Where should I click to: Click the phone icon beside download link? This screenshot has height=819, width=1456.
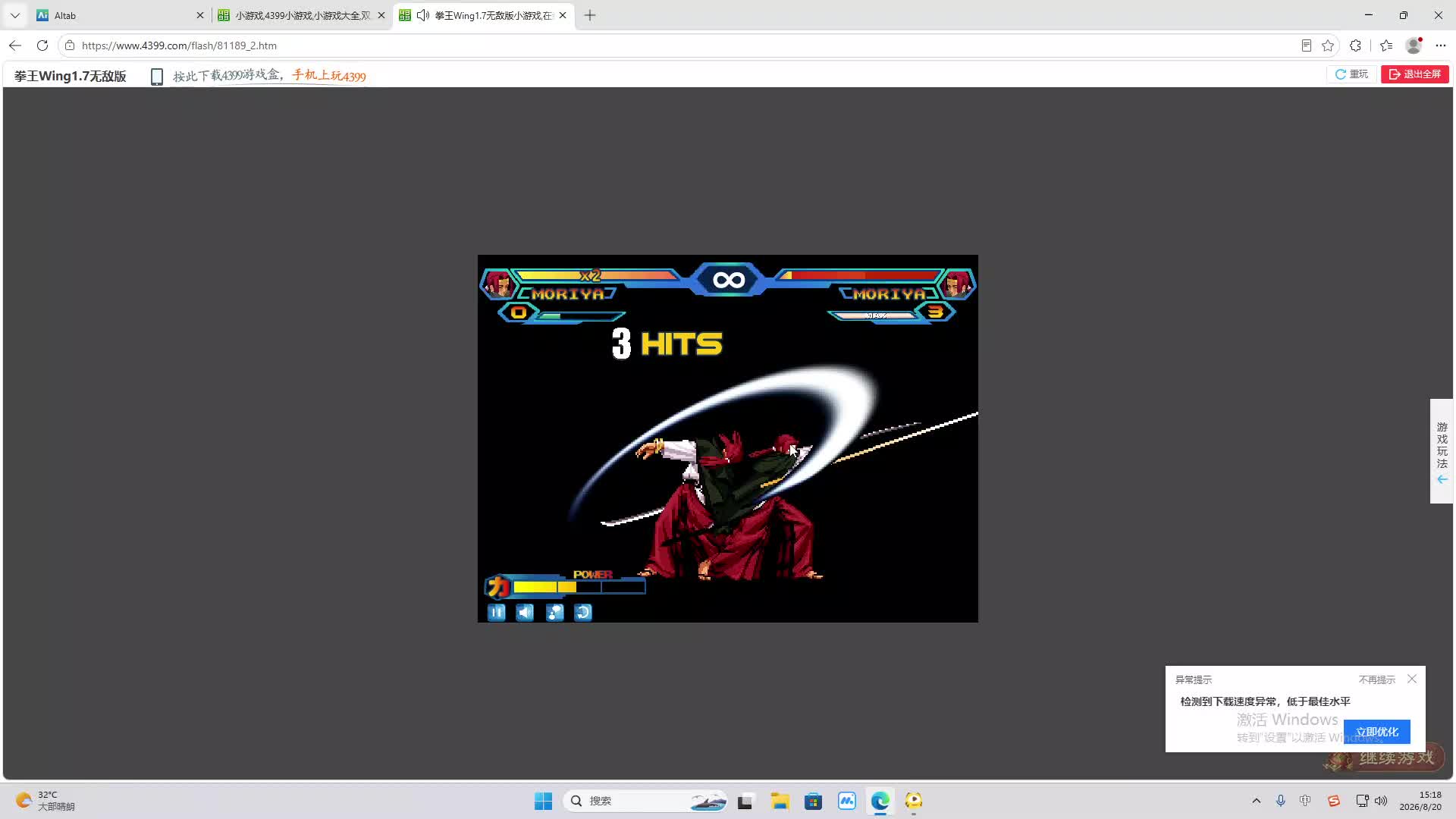157,77
